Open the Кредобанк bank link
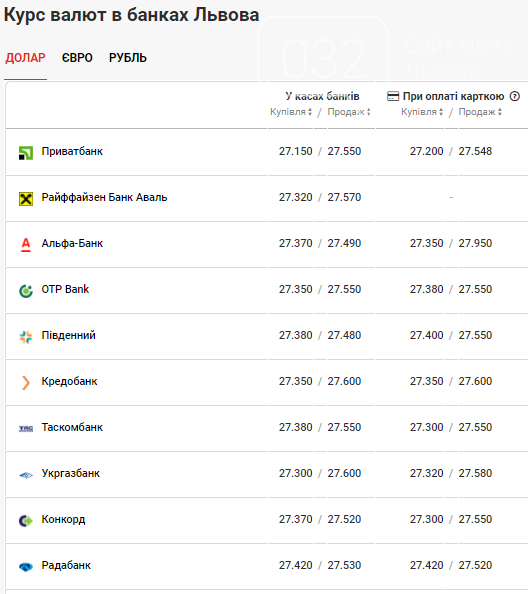Screen dimensions: 528x594 pos(69,381)
